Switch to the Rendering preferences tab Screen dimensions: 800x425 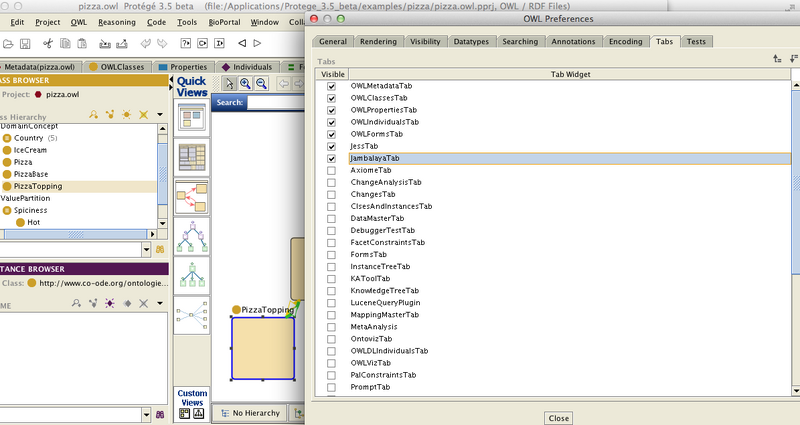click(378, 42)
